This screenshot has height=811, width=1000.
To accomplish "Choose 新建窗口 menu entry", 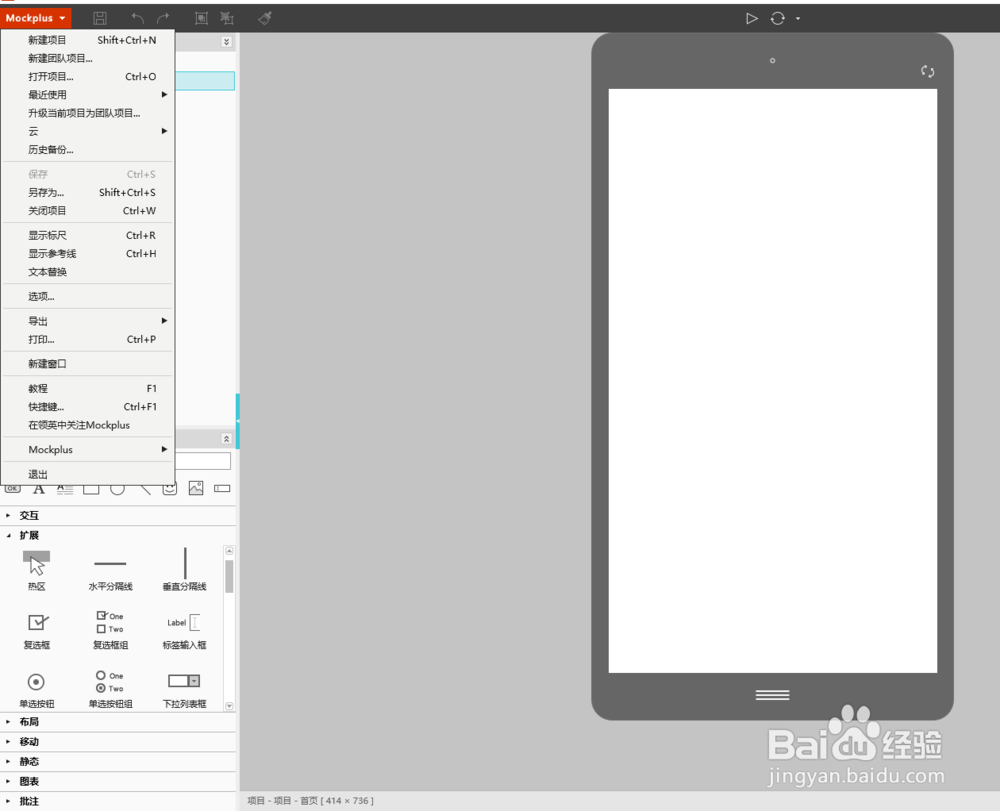I will coord(88,364).
